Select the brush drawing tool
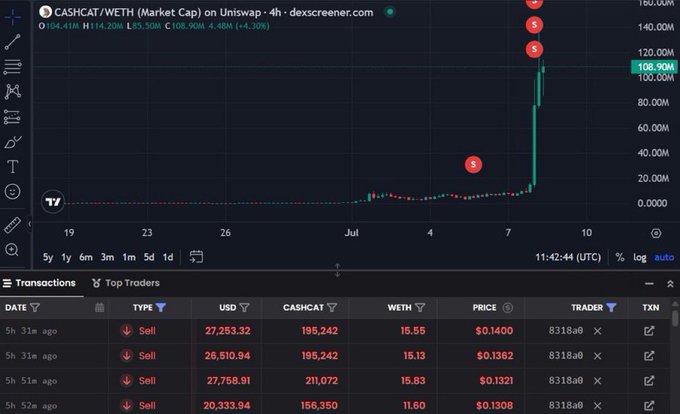Screen dimensions: 680x414 tap(13, 142)
